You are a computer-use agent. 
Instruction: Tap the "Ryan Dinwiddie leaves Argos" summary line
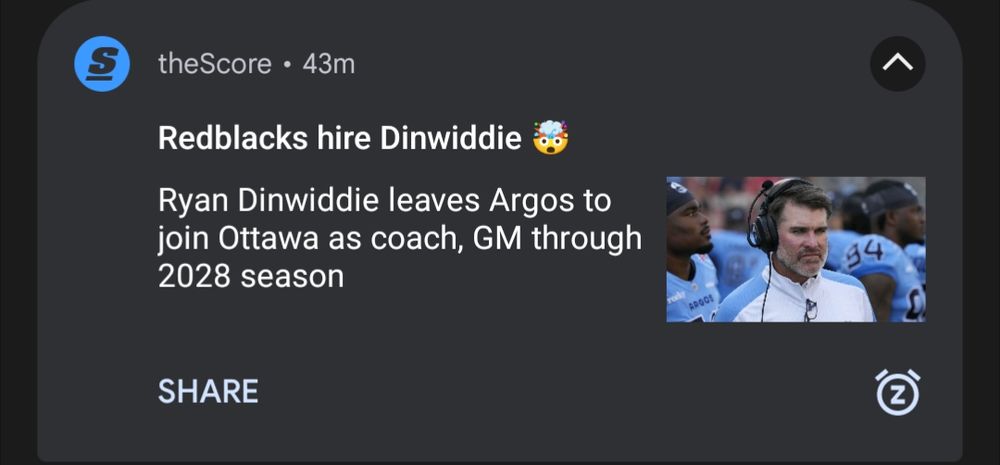tap(384, 200)
